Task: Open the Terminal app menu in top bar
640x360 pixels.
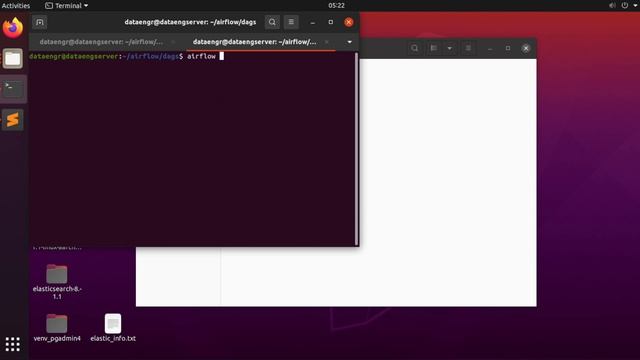Action: [x=67, y=6]
